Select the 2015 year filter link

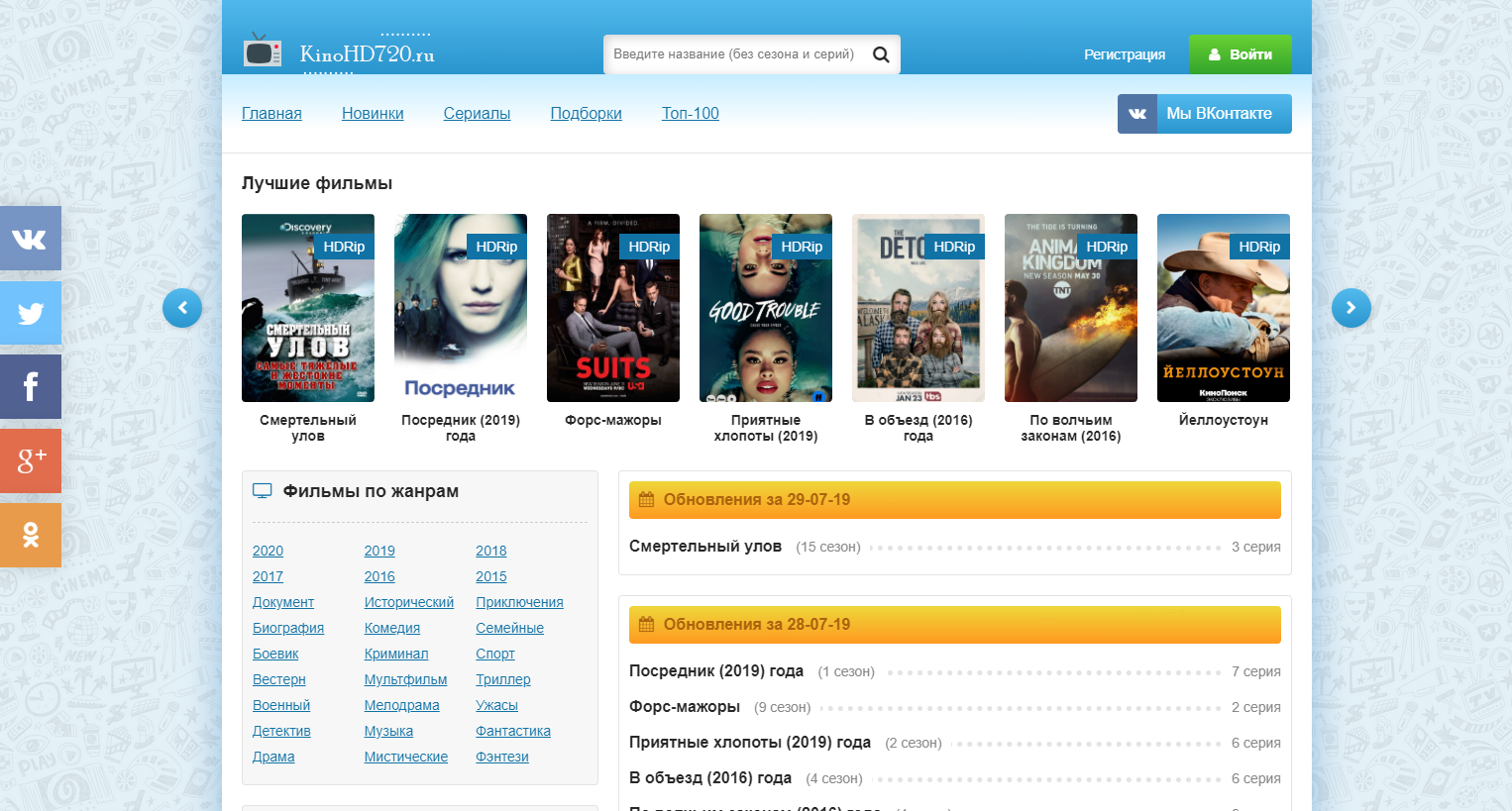coord(491,576)
